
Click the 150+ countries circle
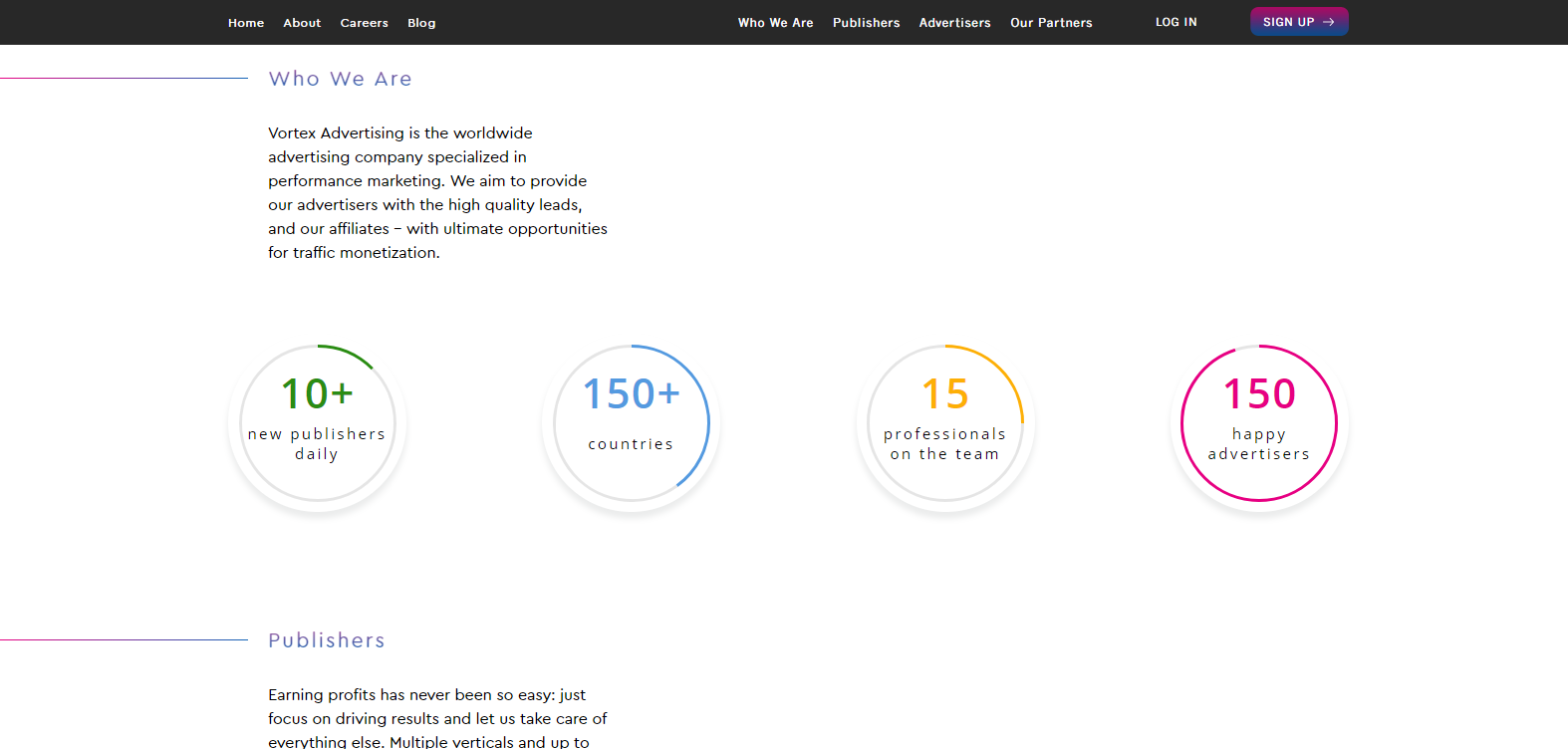[x=632, y=423]
